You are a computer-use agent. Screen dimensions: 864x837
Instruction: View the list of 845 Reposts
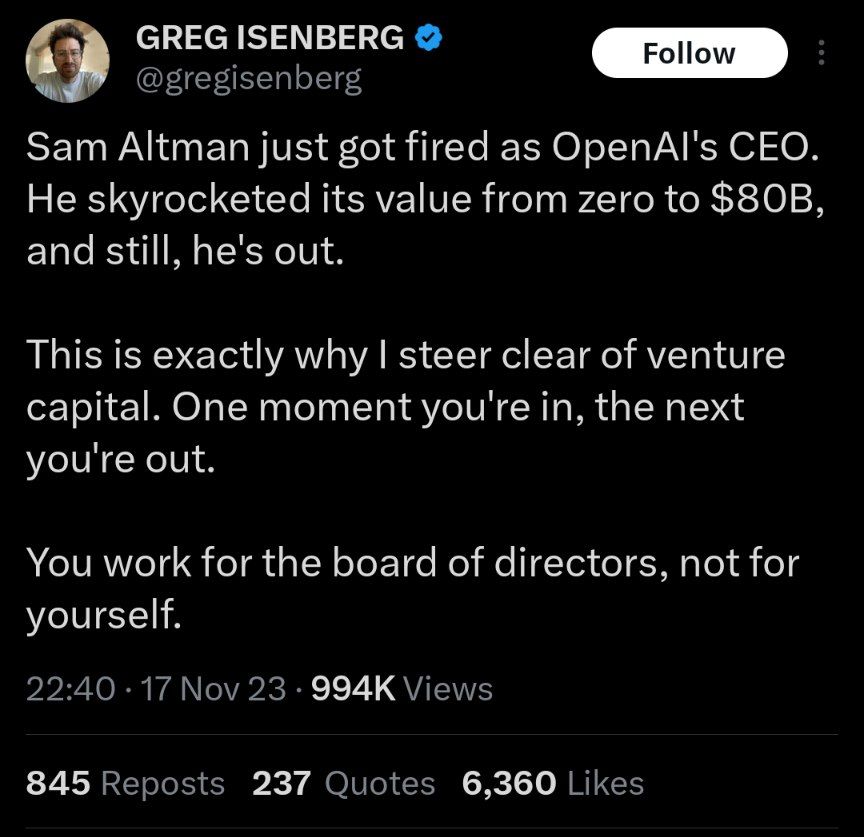tap(125, 783)
